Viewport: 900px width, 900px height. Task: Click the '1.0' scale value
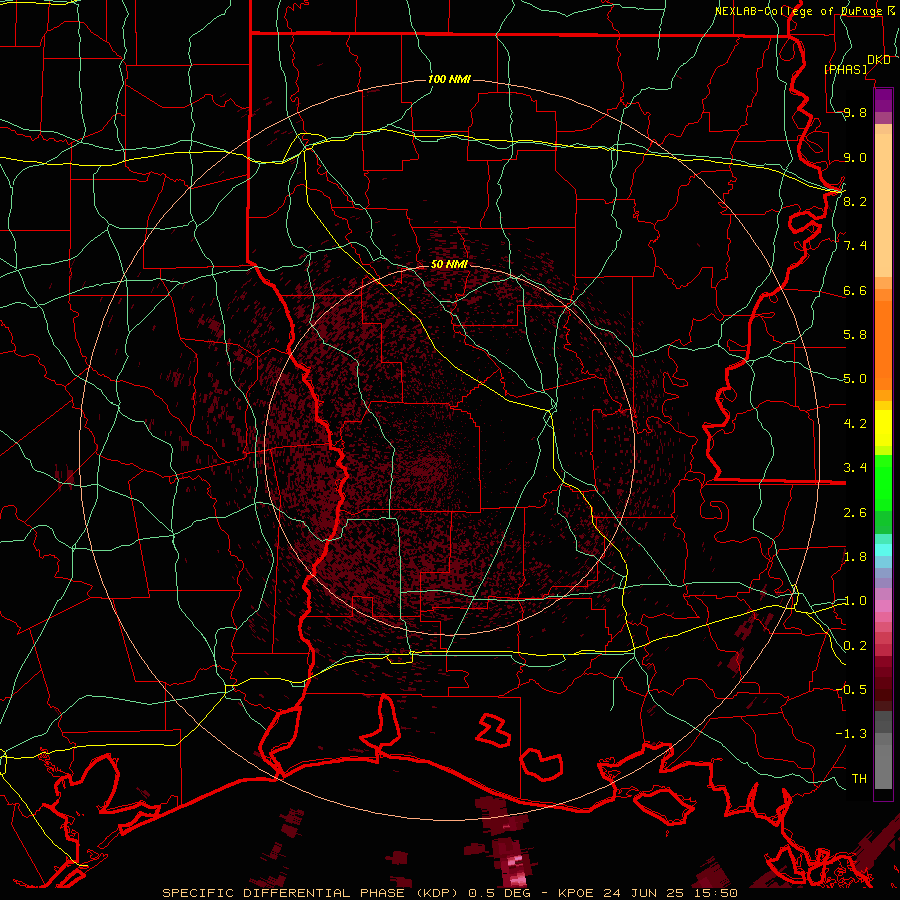[855, 600]
